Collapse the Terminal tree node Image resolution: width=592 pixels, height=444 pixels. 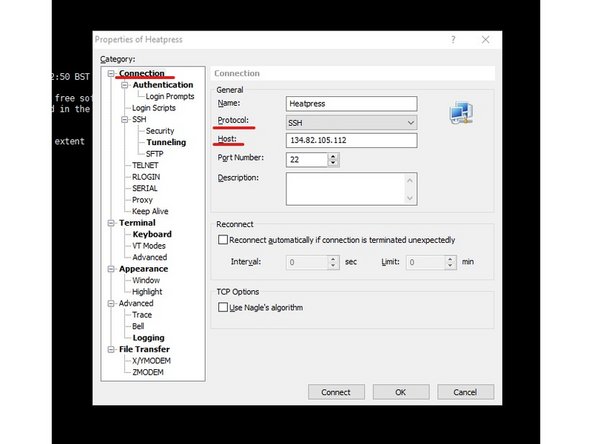click(x=111, y=223)
